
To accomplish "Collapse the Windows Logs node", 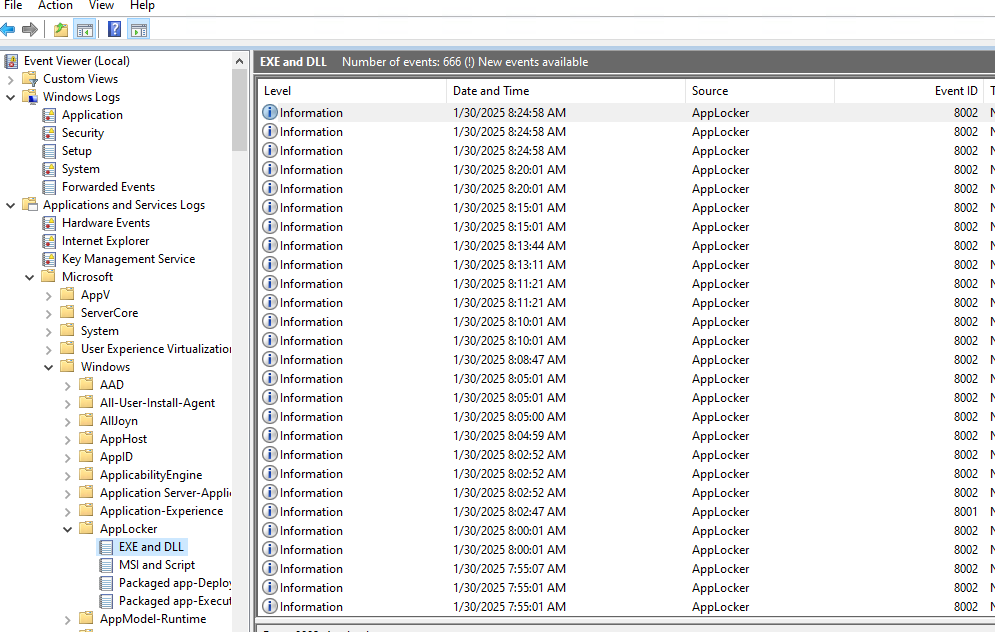I will click(x=10, y=96).
